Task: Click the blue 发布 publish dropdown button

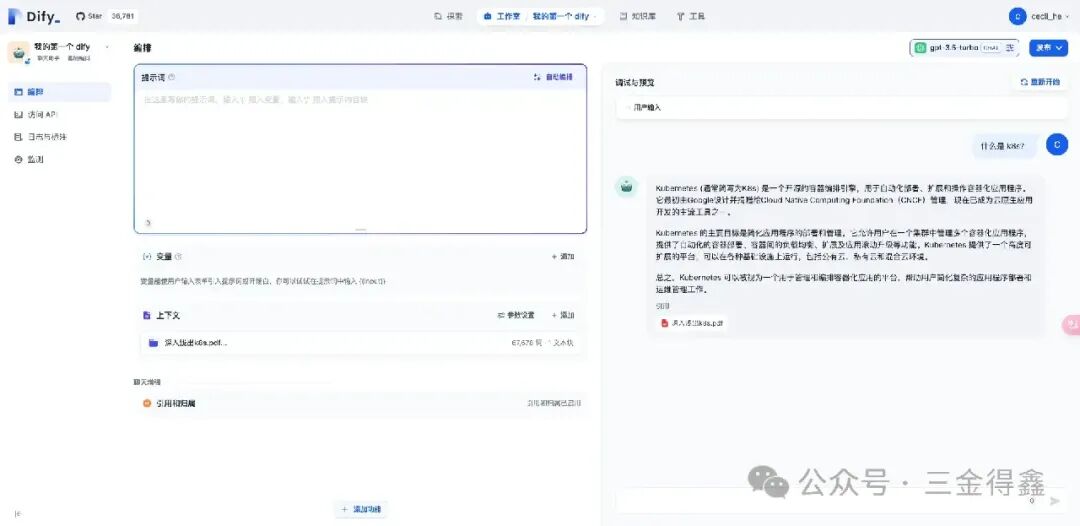Action: point(1048,48)
